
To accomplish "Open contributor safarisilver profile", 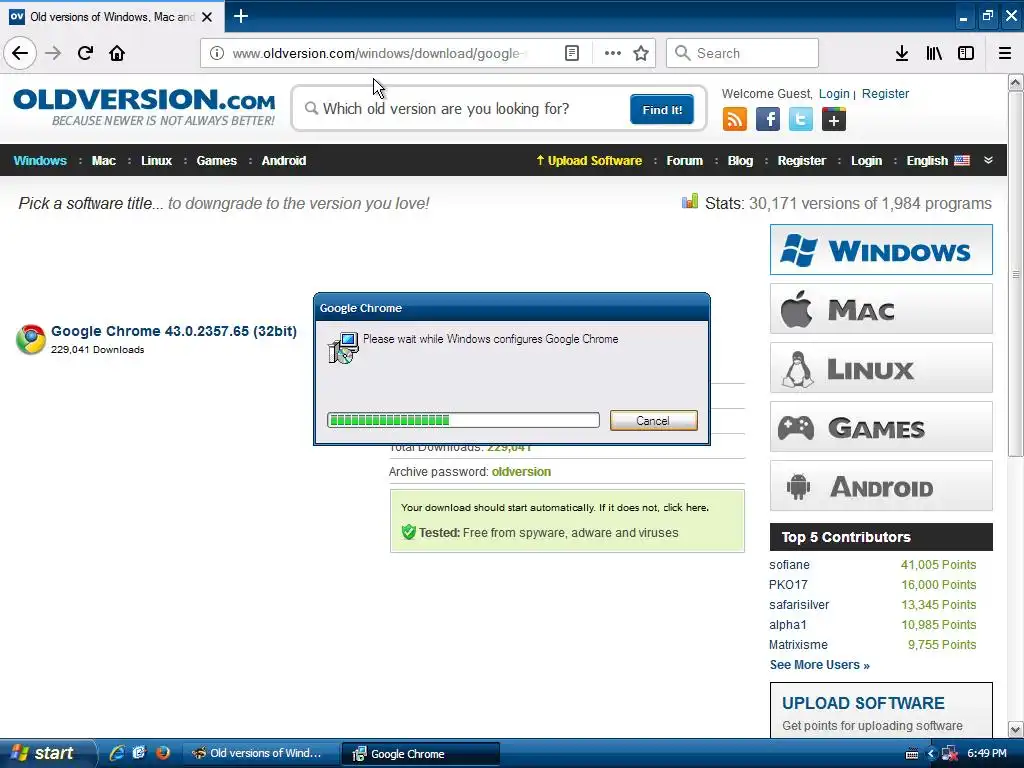I will point(799,605).
